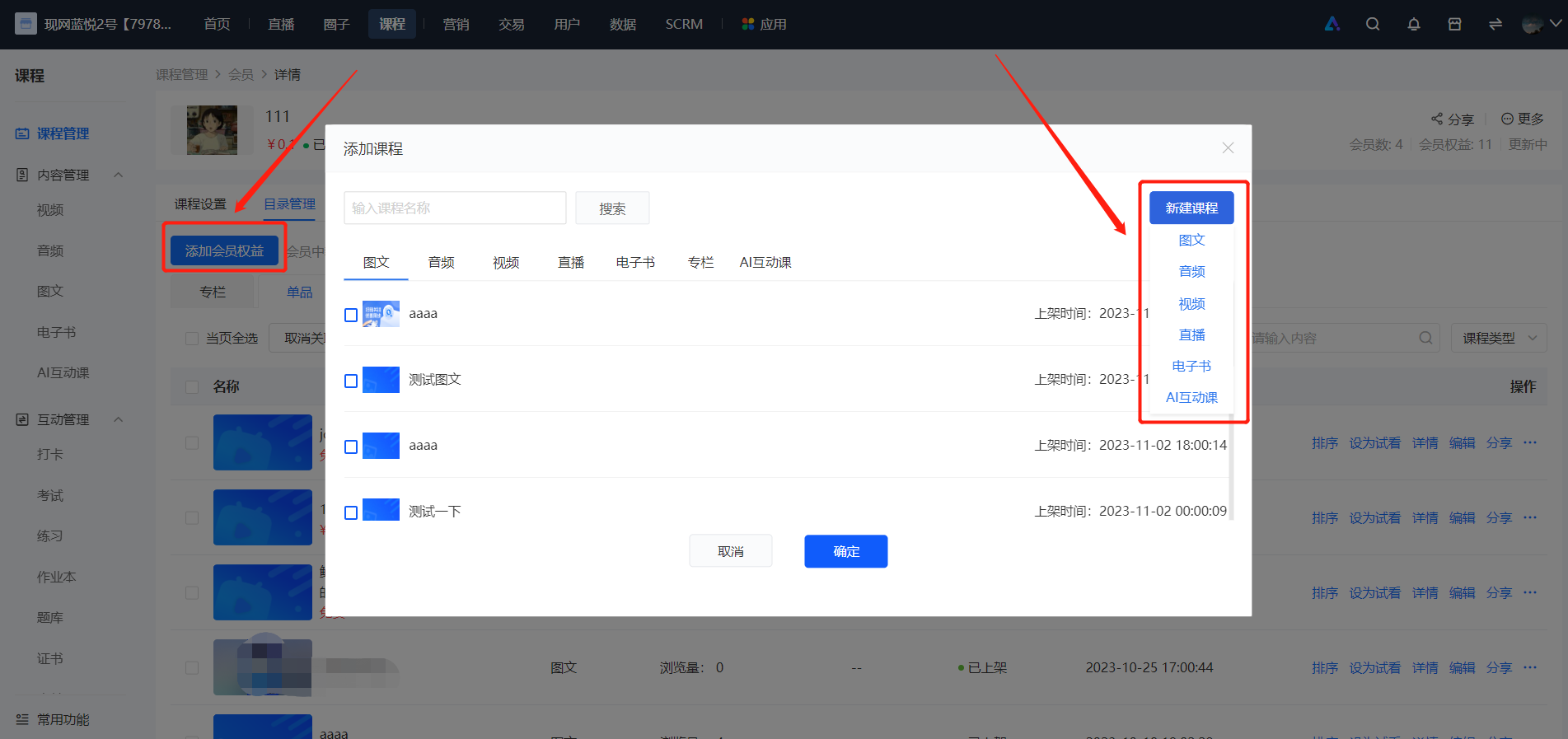Check the first aaaa course checkbox
The height and width of the screenshot is (739, 1568).
[351, 315]
